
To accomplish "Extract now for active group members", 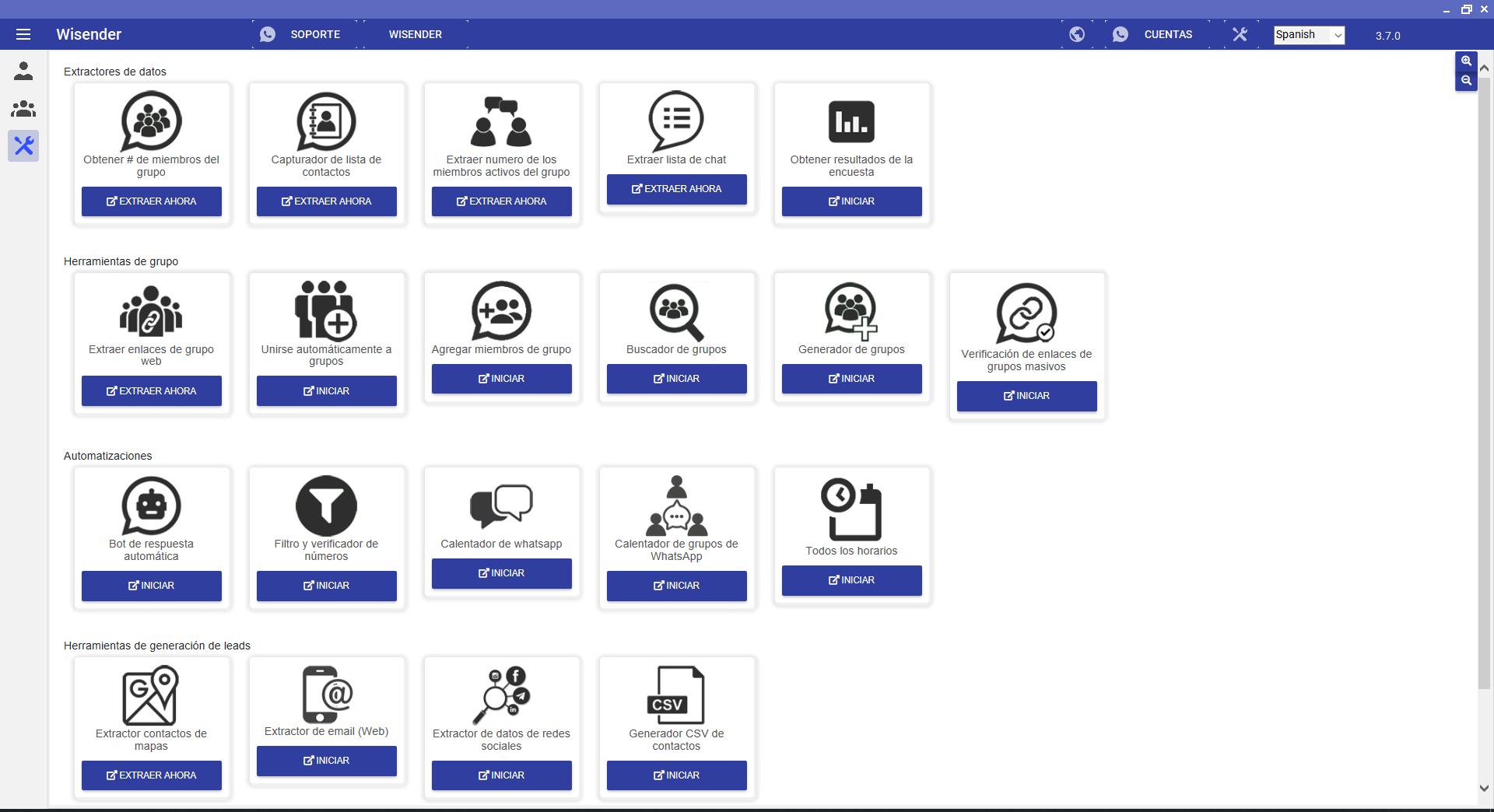I will point(502,201).
